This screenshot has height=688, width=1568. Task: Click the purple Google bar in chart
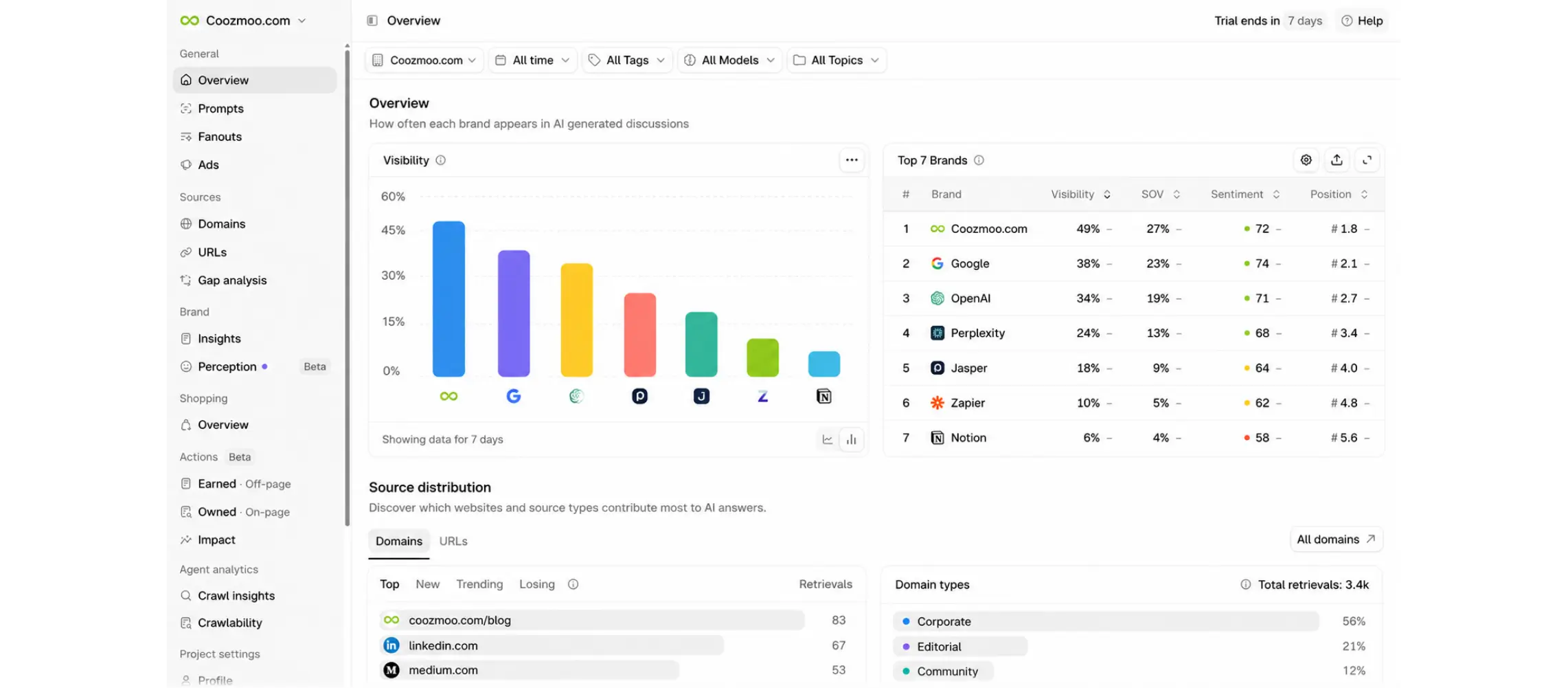[x=514, y=313]
